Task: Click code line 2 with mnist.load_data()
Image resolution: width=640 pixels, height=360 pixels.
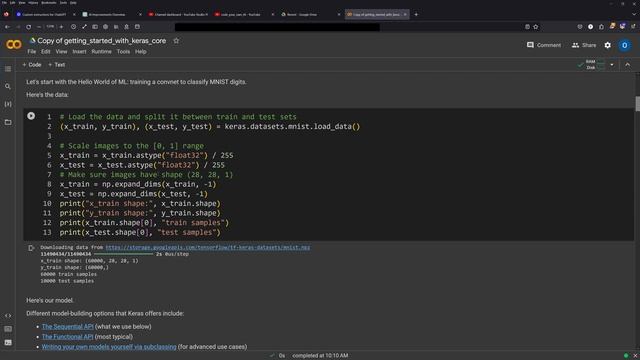Action: tap(210, 127)
